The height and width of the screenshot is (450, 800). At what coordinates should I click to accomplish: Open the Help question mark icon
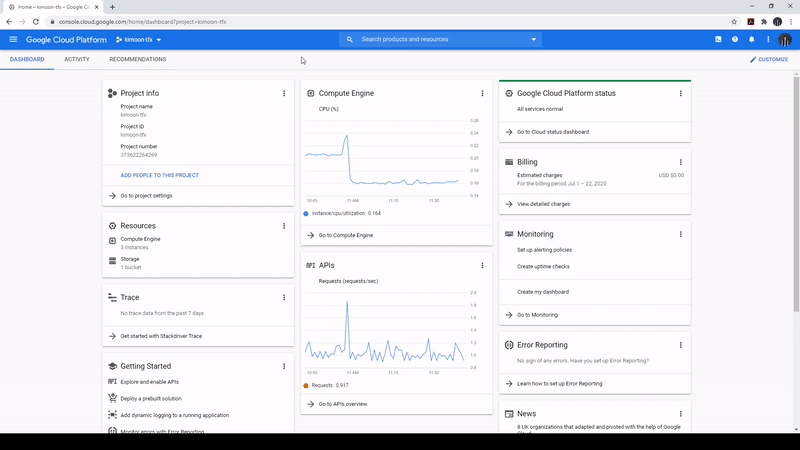[735, 40]
